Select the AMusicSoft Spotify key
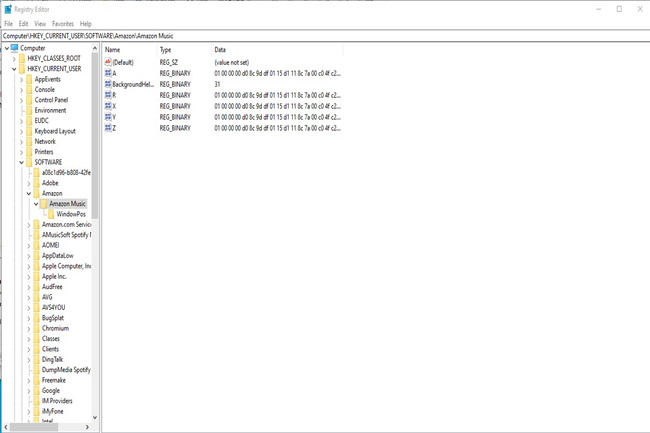 tap(66, 235)
